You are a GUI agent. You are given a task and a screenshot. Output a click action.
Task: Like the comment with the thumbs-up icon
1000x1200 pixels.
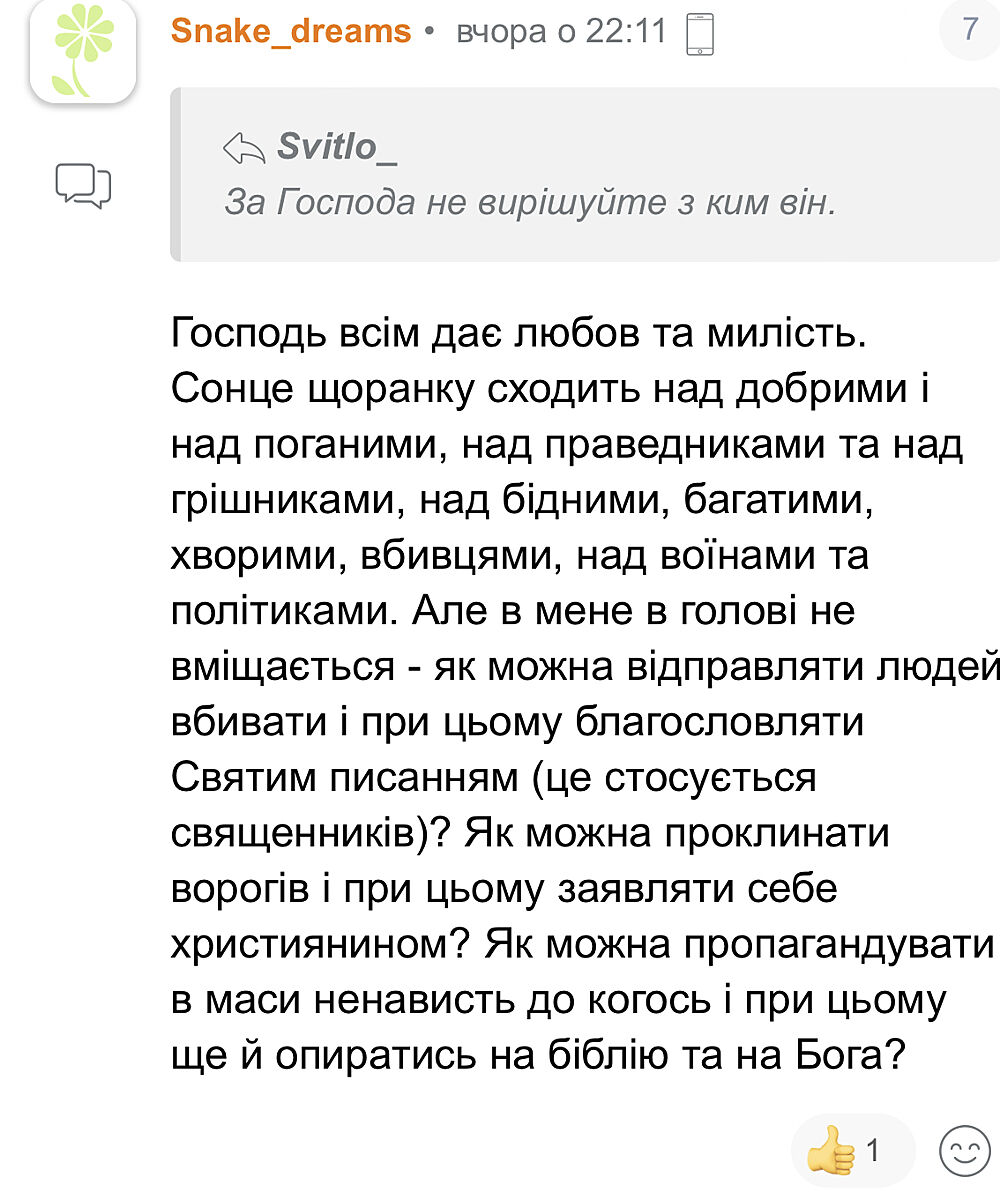coord(831,1151)
